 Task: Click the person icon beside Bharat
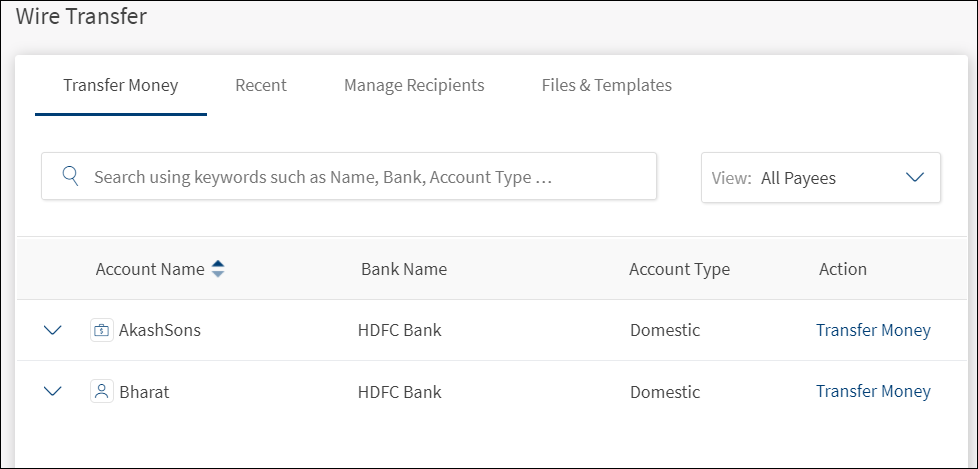click(101, 391)
